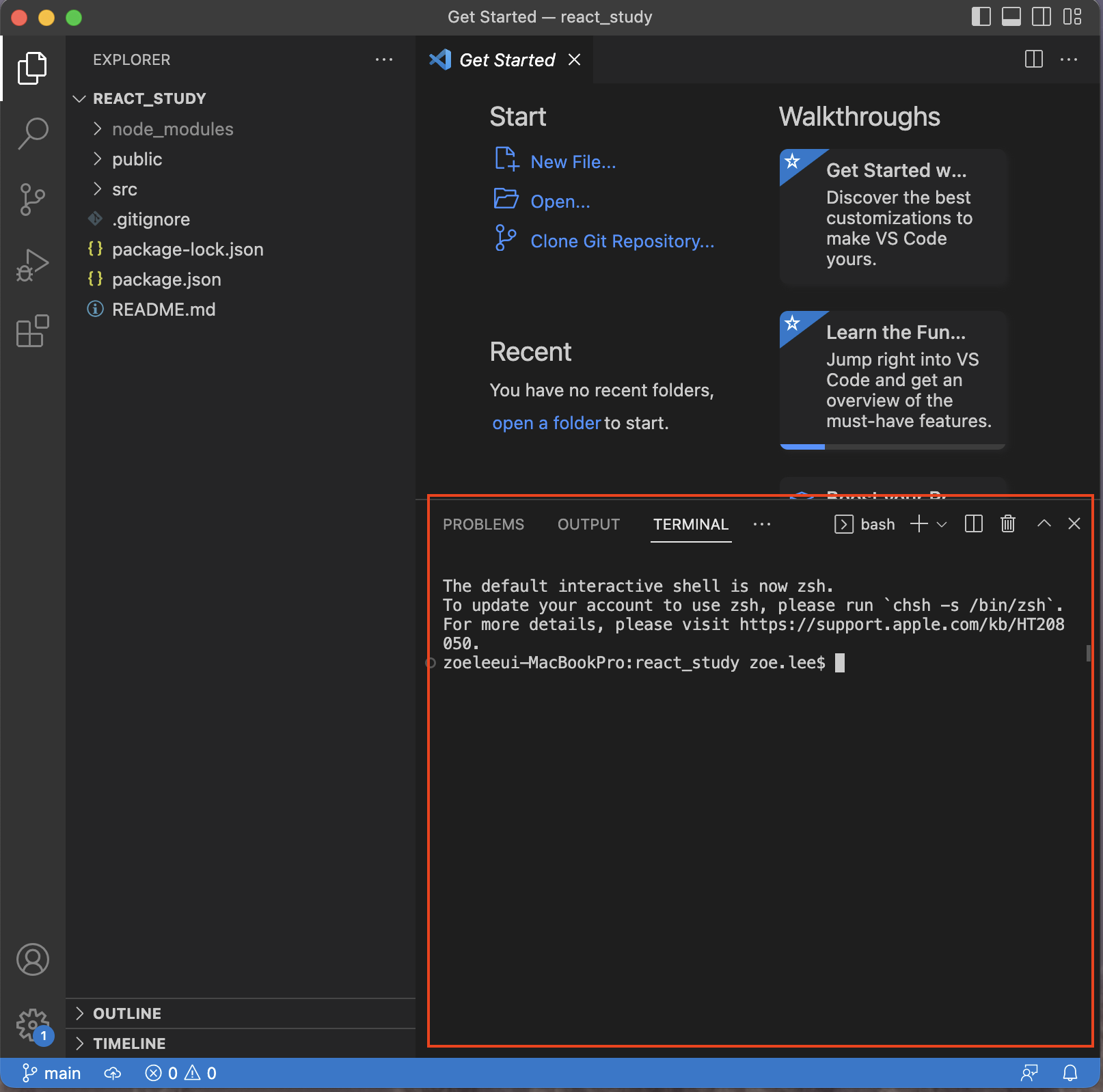Close the Get Started tab
1103x1092 pixels.
[x=575, y=60]
